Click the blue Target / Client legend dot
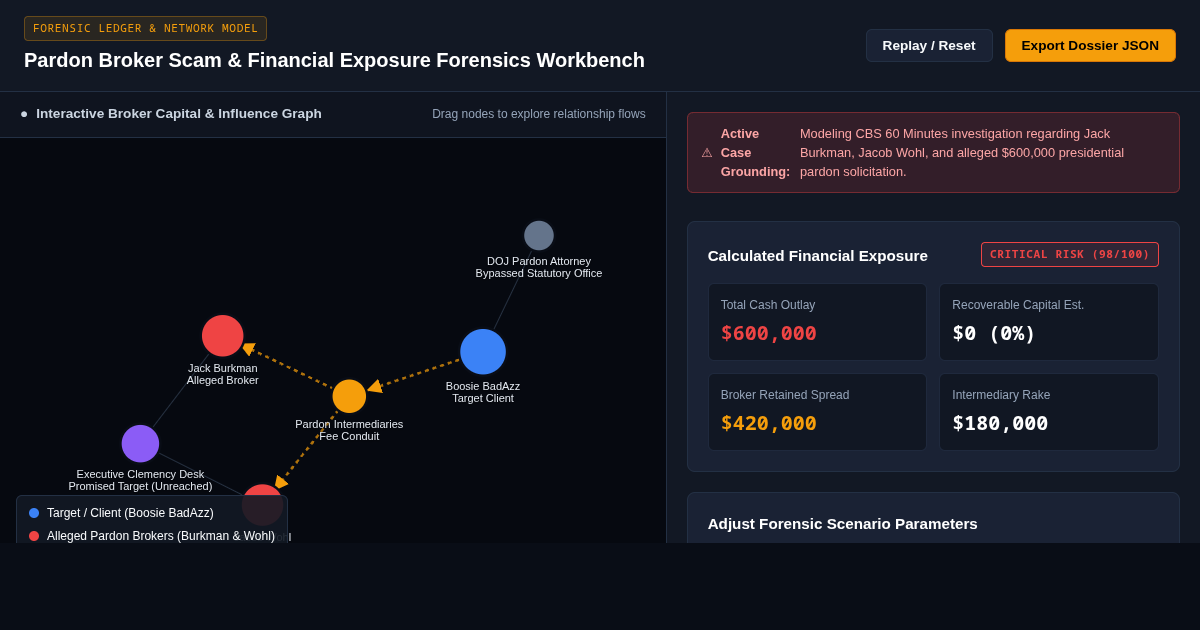The width and height of the screenshot is (1200, 630). (34, 513)
